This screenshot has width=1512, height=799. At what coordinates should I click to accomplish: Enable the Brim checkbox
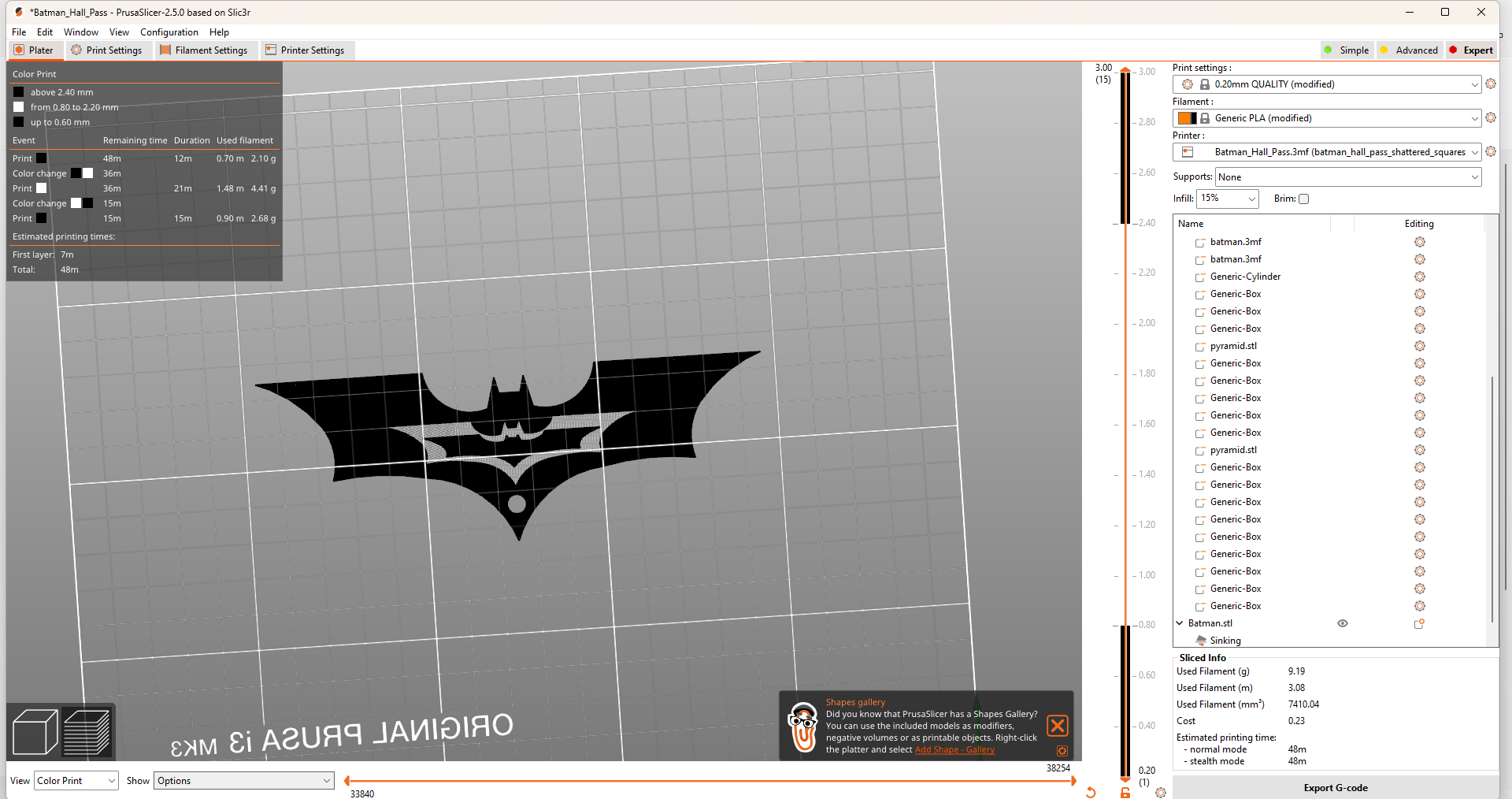pos(1304,199)
